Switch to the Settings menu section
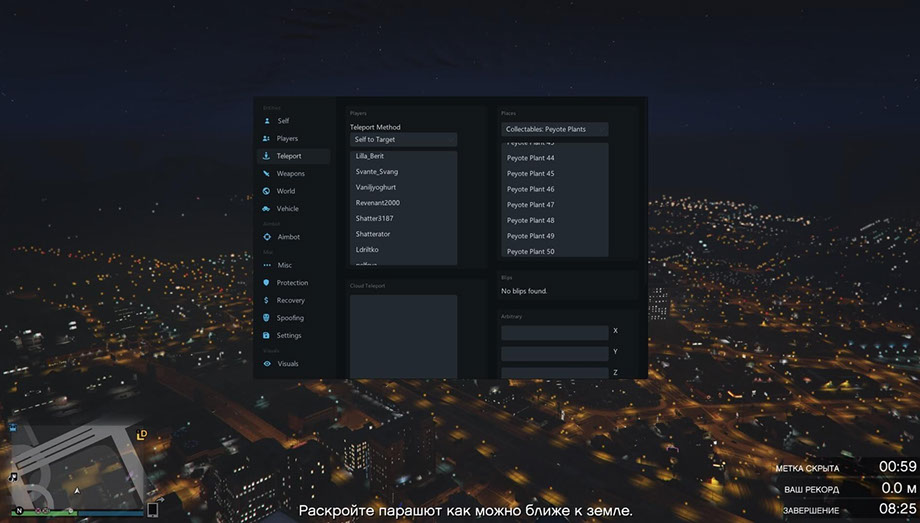Screen dimensions: 920x523 coord(288,336)
